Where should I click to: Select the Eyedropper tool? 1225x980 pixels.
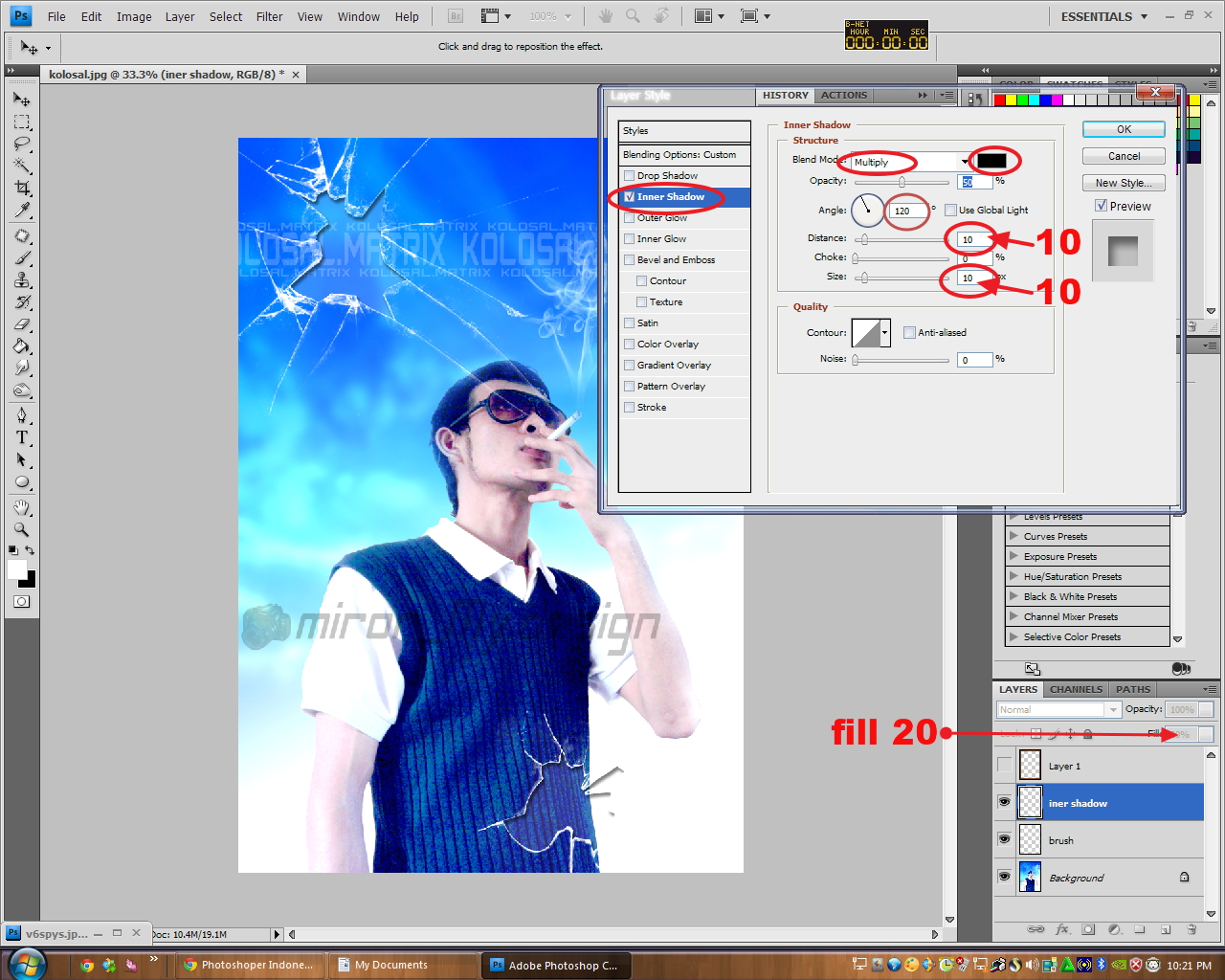coord(21,211)
